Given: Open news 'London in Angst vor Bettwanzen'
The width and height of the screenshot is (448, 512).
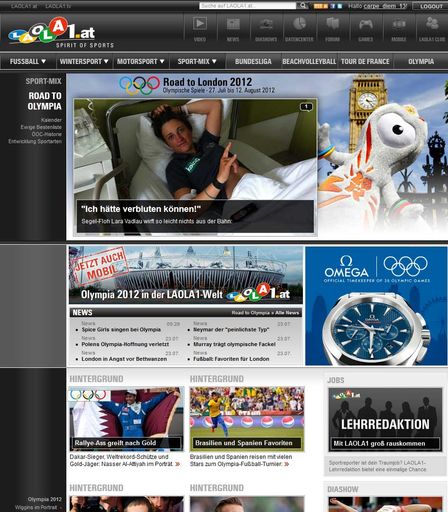Looking at the screenshot, I should click(124, 359).
